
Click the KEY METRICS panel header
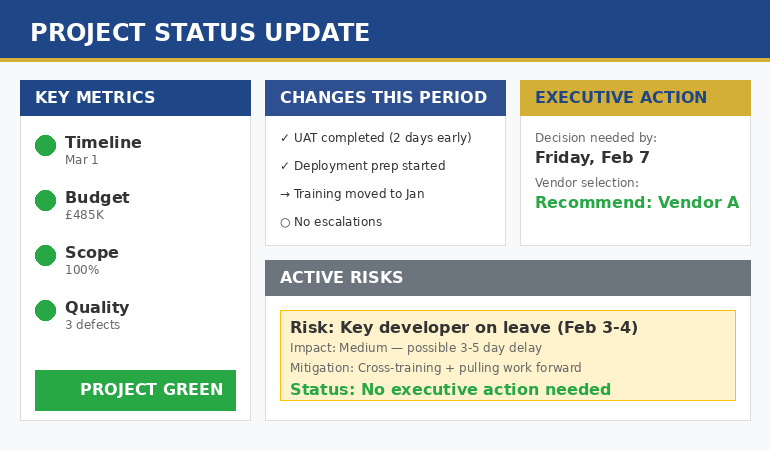[135, 98]
